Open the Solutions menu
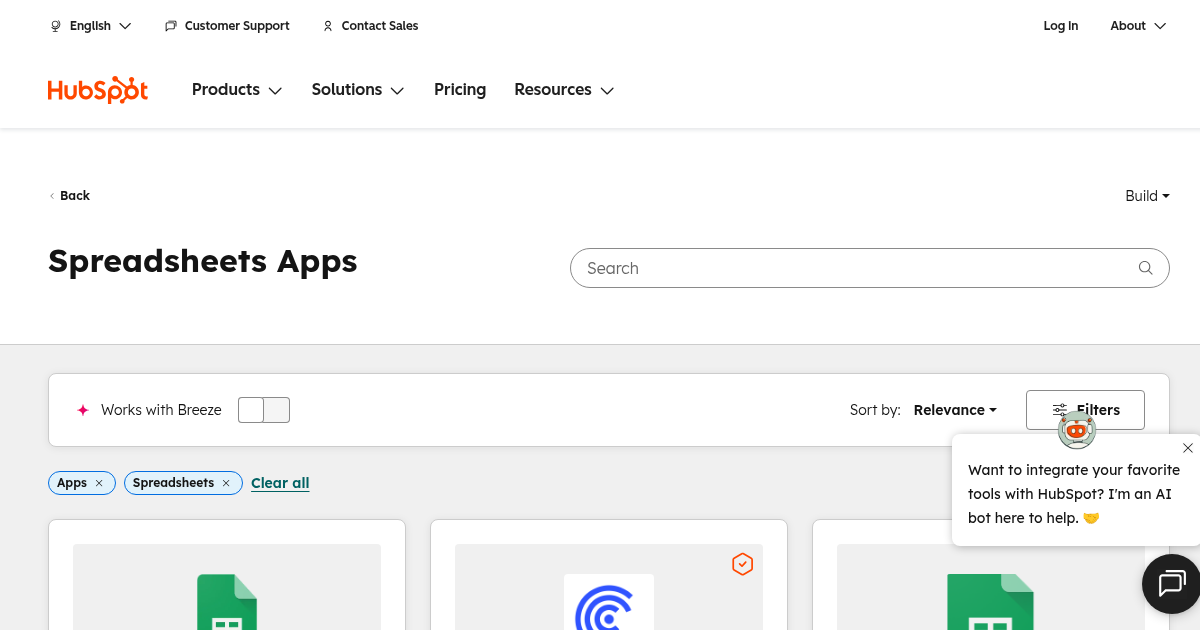This screenshot has width=1200, height=630. coord(358,90)
